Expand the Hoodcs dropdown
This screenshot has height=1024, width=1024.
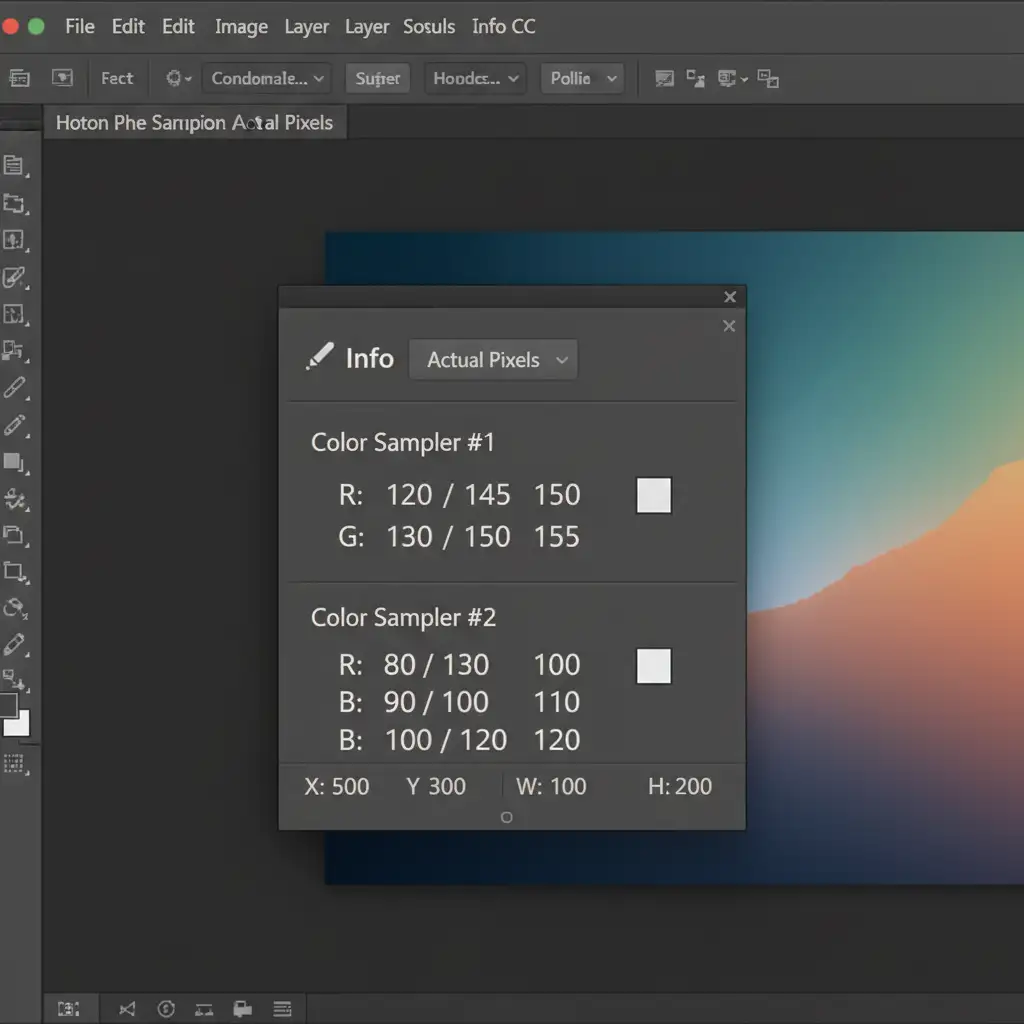pos(475,78)
